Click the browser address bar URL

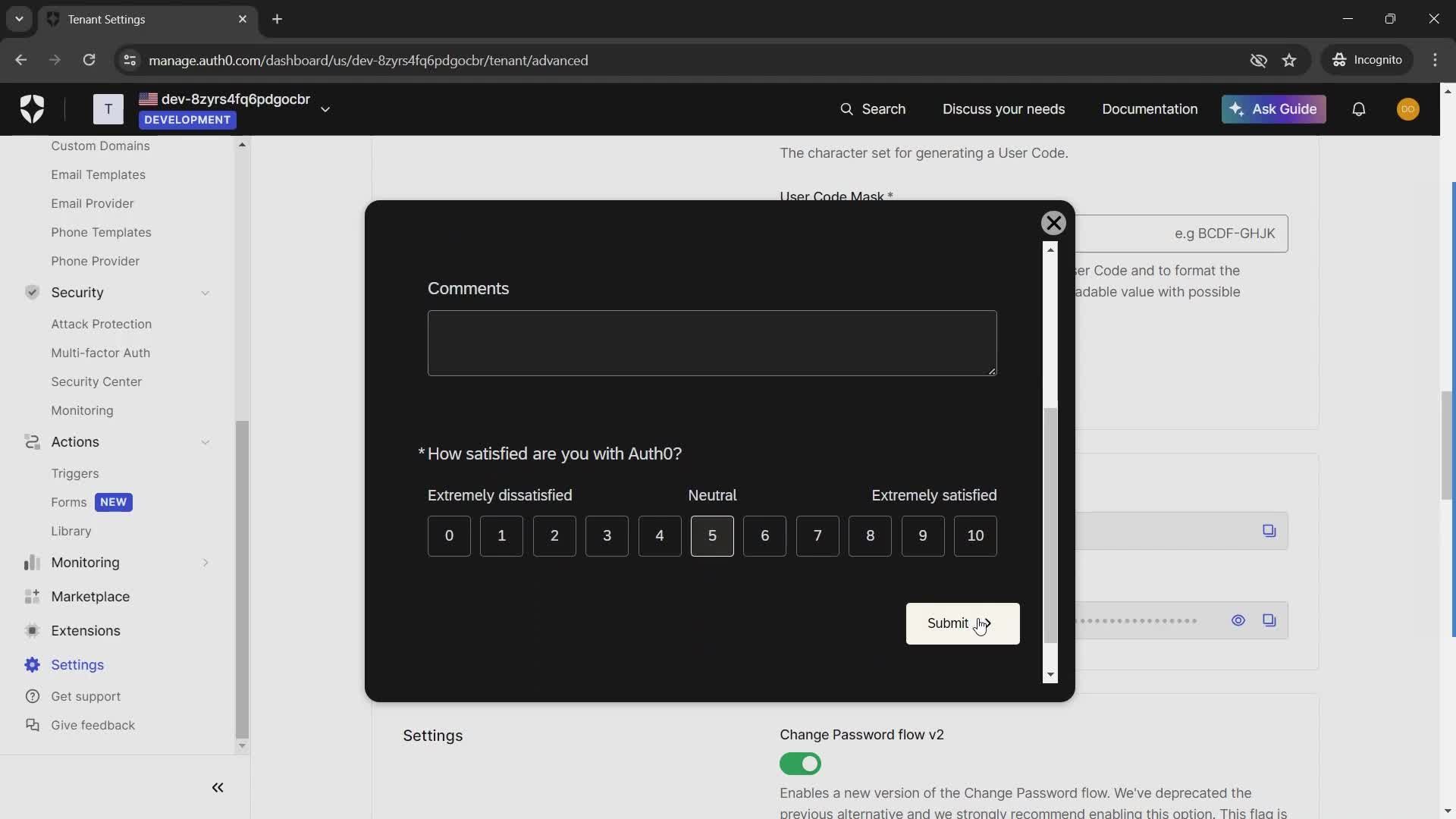[x=369, y=60]
